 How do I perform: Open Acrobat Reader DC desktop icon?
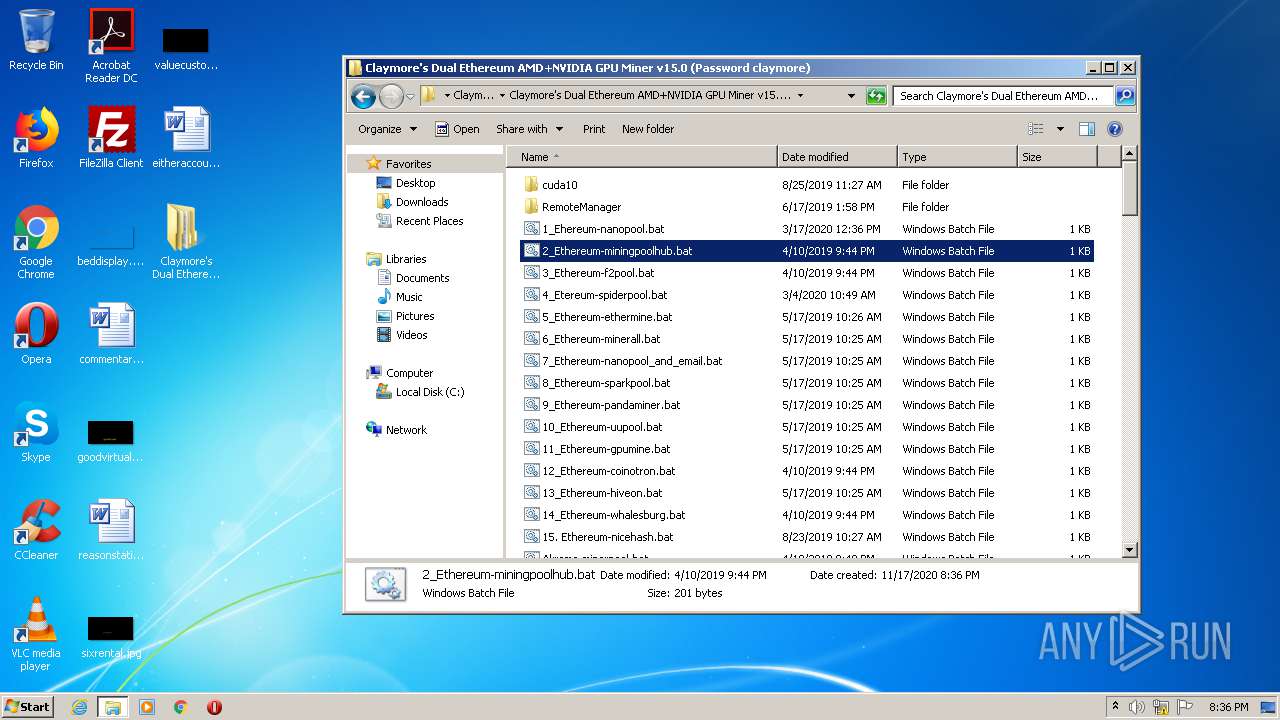(x=111, y=46)
